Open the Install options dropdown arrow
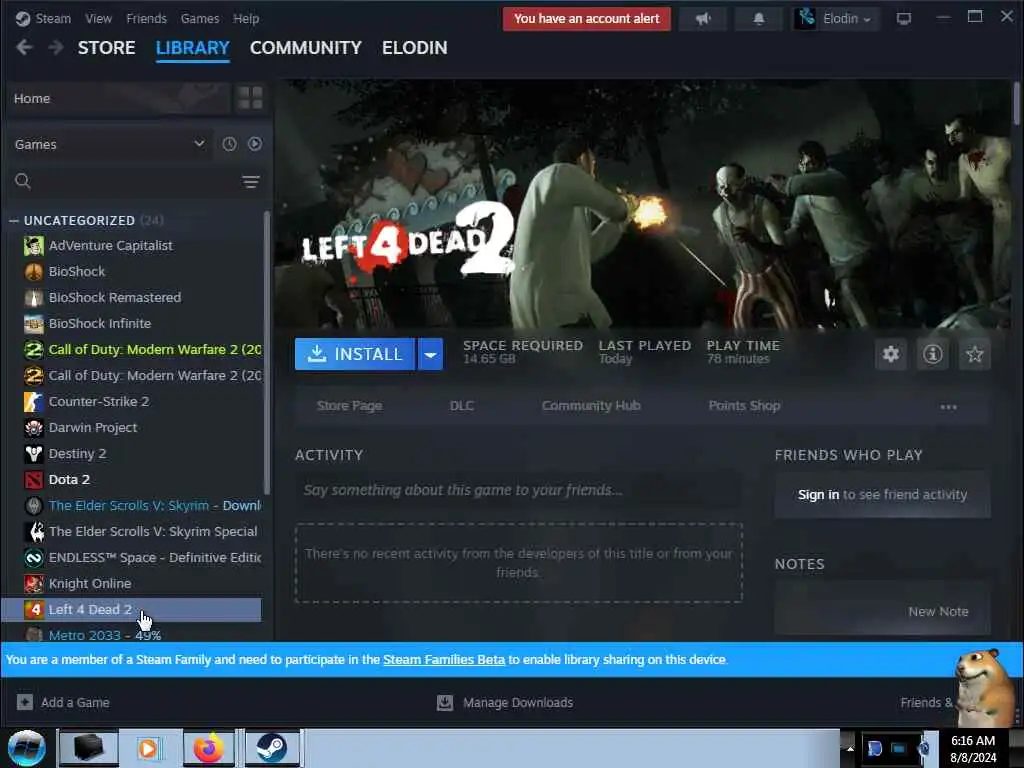The height and width of the screenshot is (768, 1024). (x=430, y=354)
